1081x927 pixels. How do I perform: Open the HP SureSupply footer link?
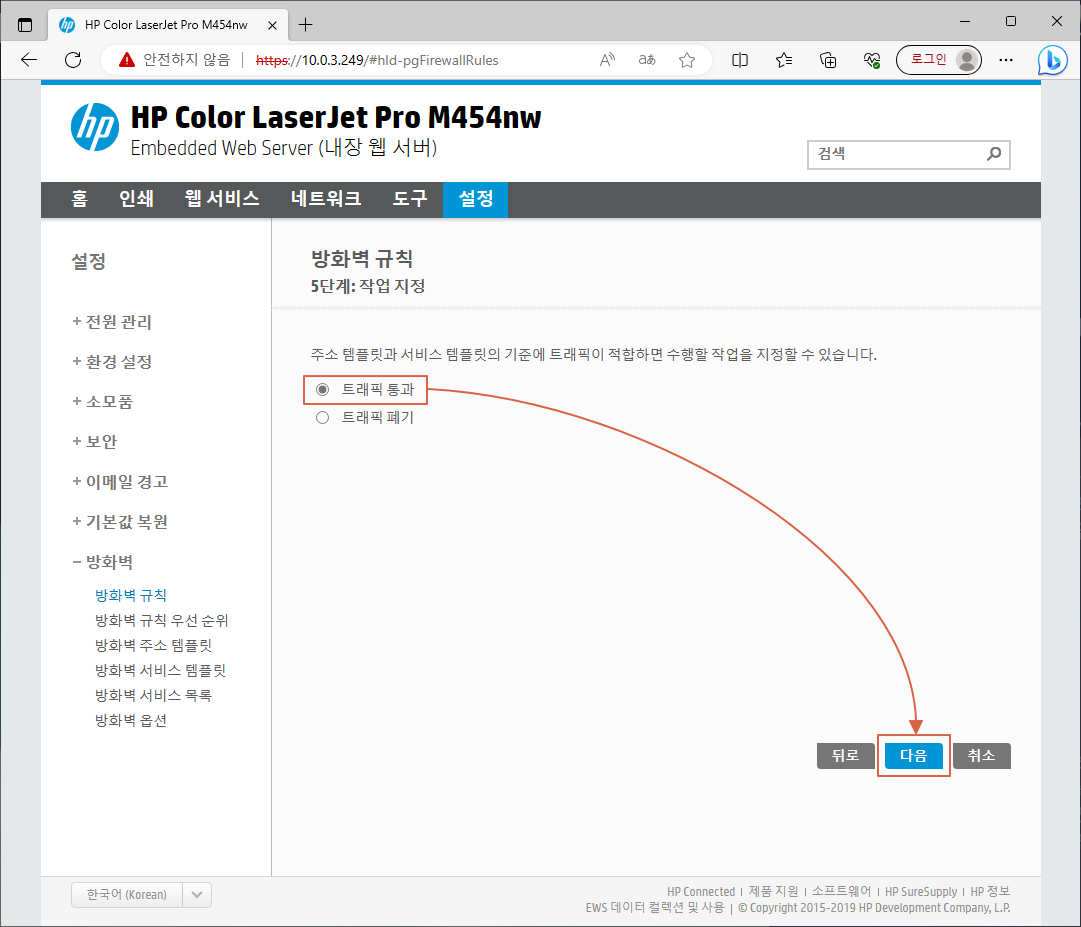(x=921, y=892)
